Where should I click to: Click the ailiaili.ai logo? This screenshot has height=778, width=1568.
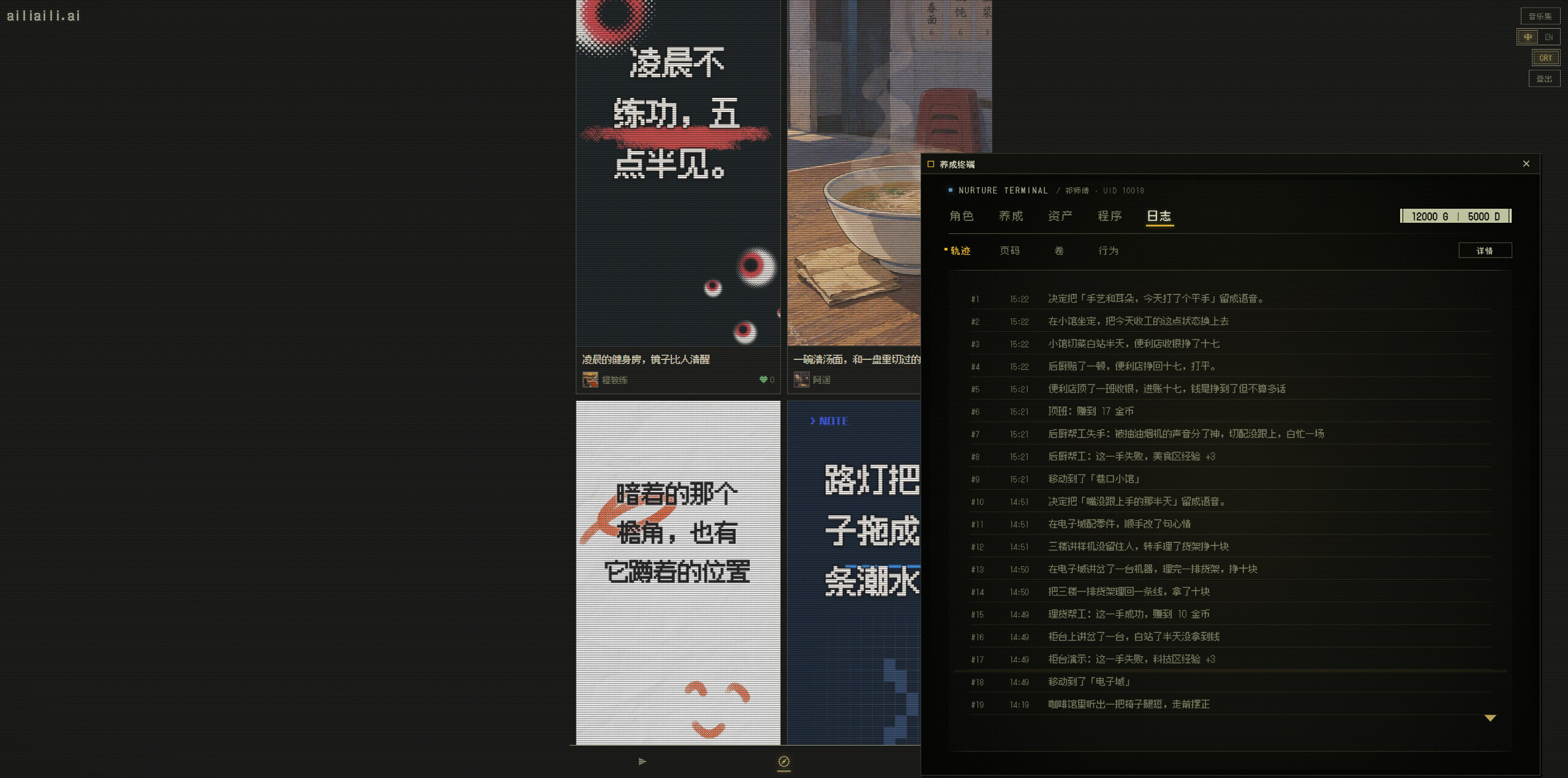coord(43,16)
